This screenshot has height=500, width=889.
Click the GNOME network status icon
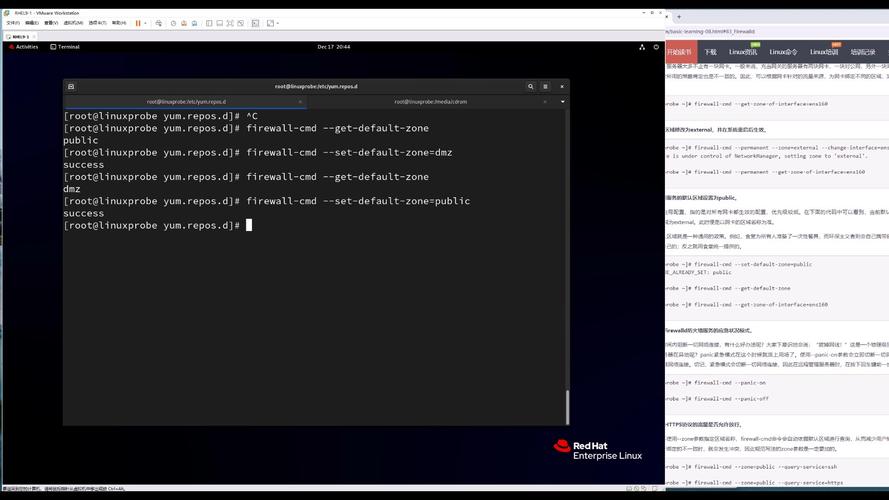(x=642, y=47)
